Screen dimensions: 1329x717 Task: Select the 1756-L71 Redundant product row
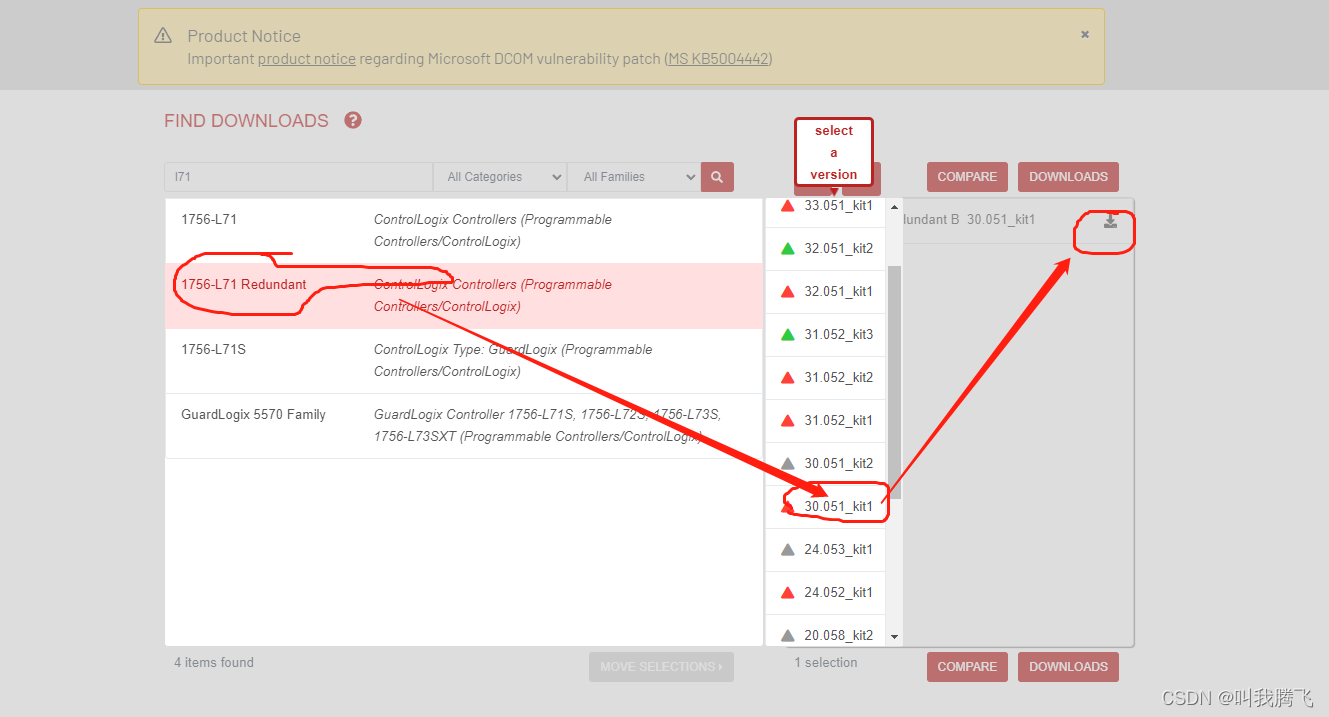click(x=464, y=296)
